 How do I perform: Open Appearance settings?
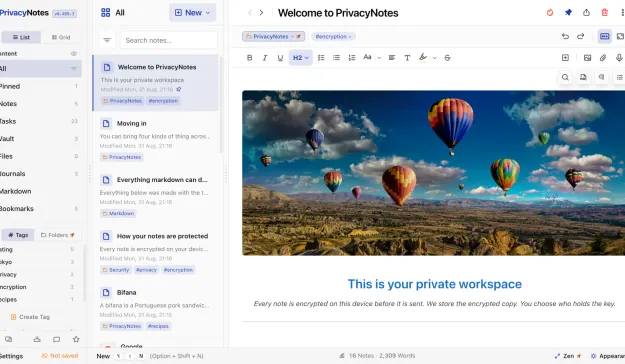coord(607,356)
